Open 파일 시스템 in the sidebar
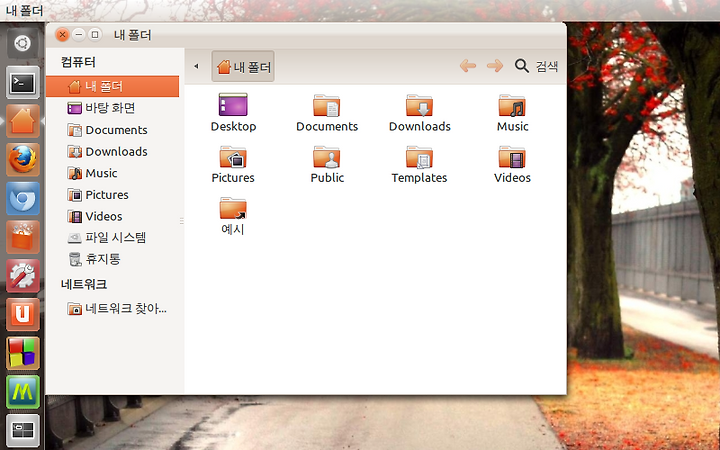Image resolution: width=720 pixels, height=450 pixels. pos(112,237)
